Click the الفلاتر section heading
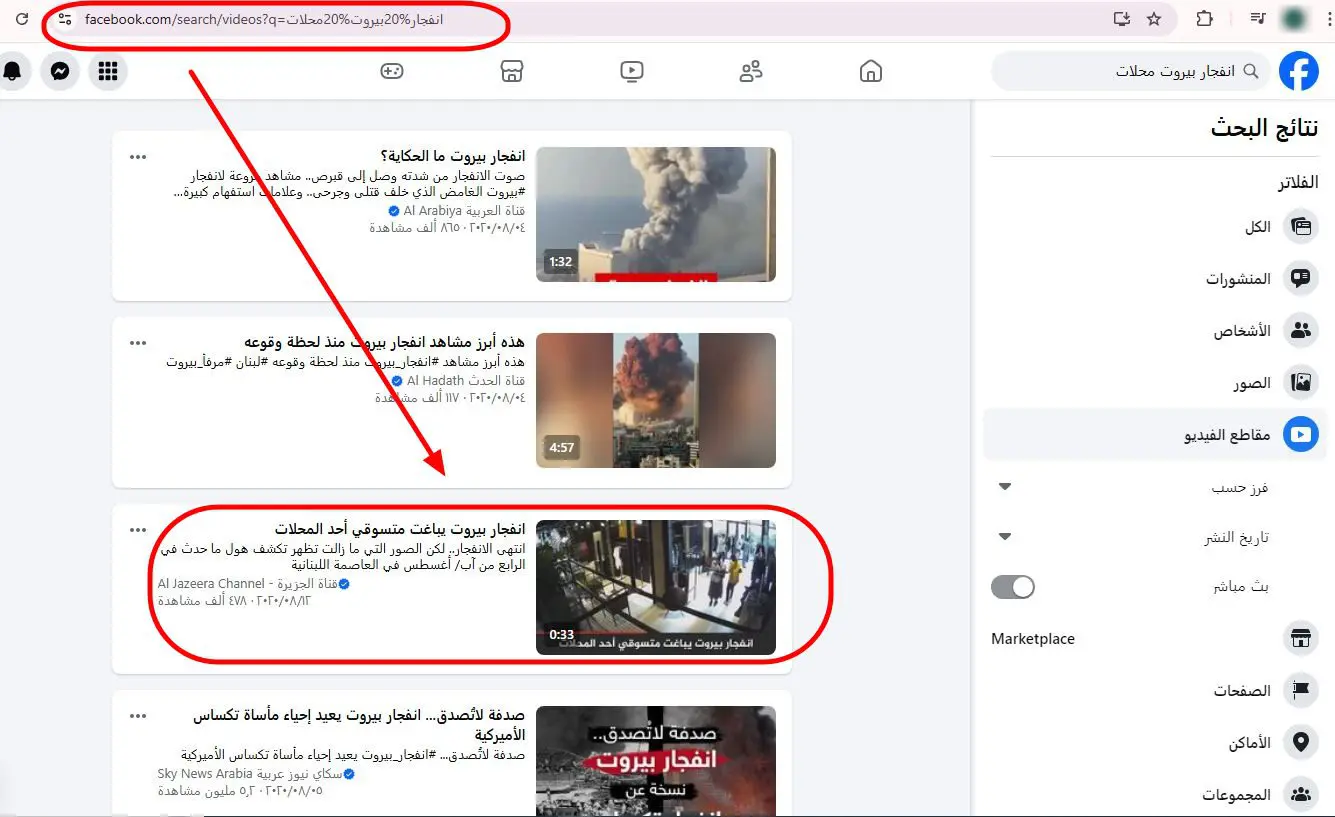The width and height of the screenshot is (1335, 817). click(1298, 182)
